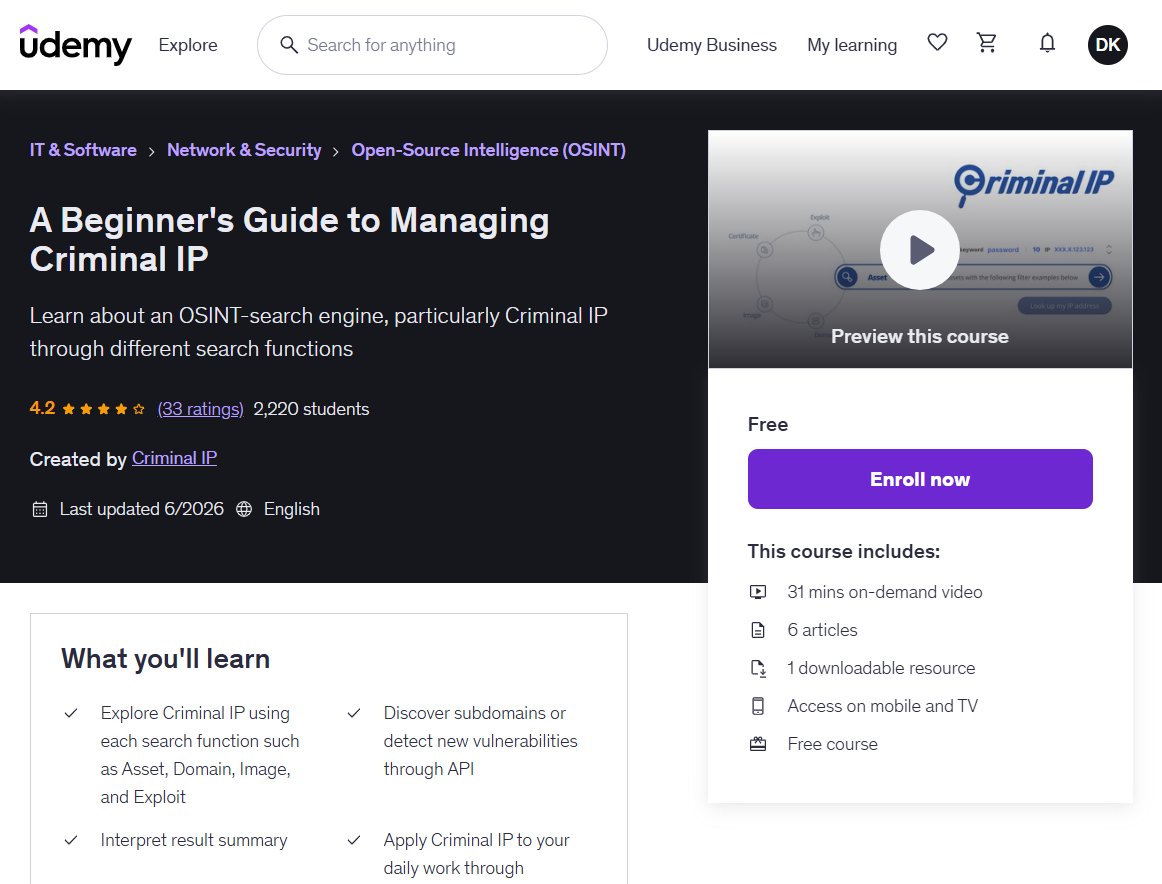Open the Explore menu
The width and height of the screenshot is (1162, 884).
[188, 45]
